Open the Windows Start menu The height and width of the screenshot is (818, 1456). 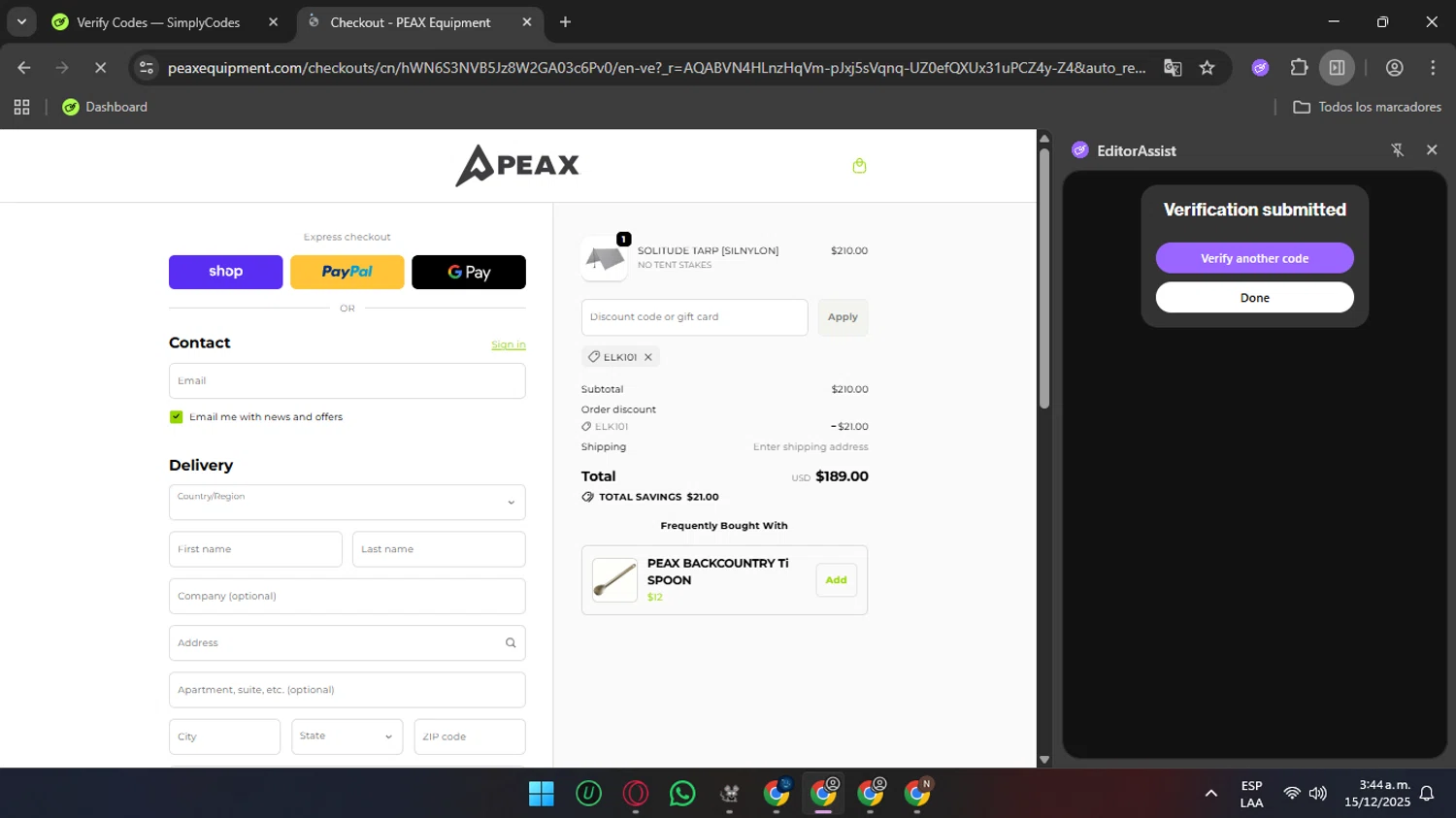pos(541,794)
